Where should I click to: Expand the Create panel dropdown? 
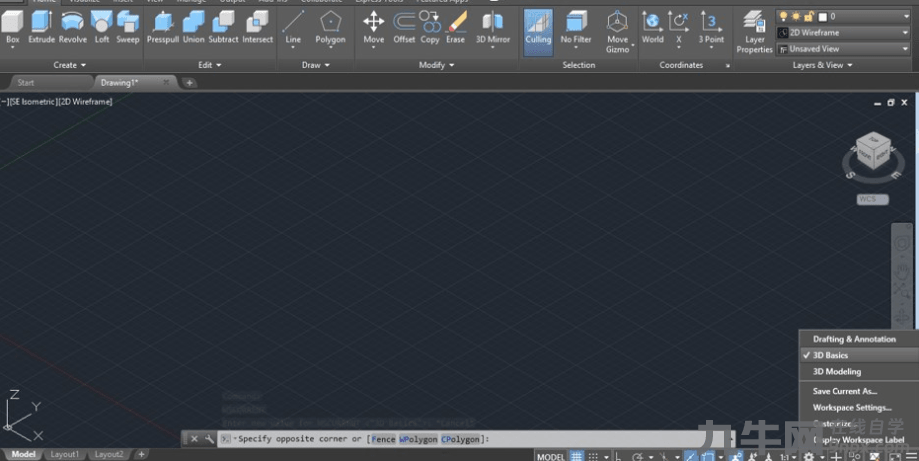click(70, 65)
